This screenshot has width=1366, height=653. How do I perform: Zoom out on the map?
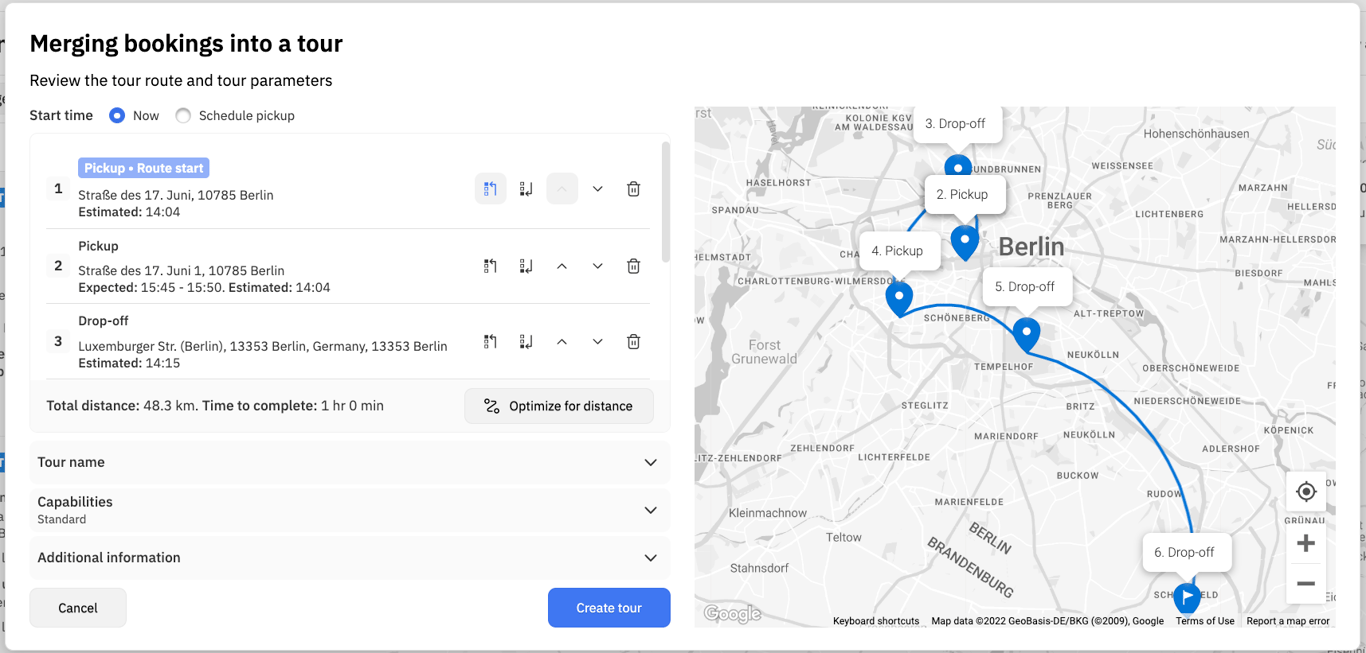[x=1306, y=583]
